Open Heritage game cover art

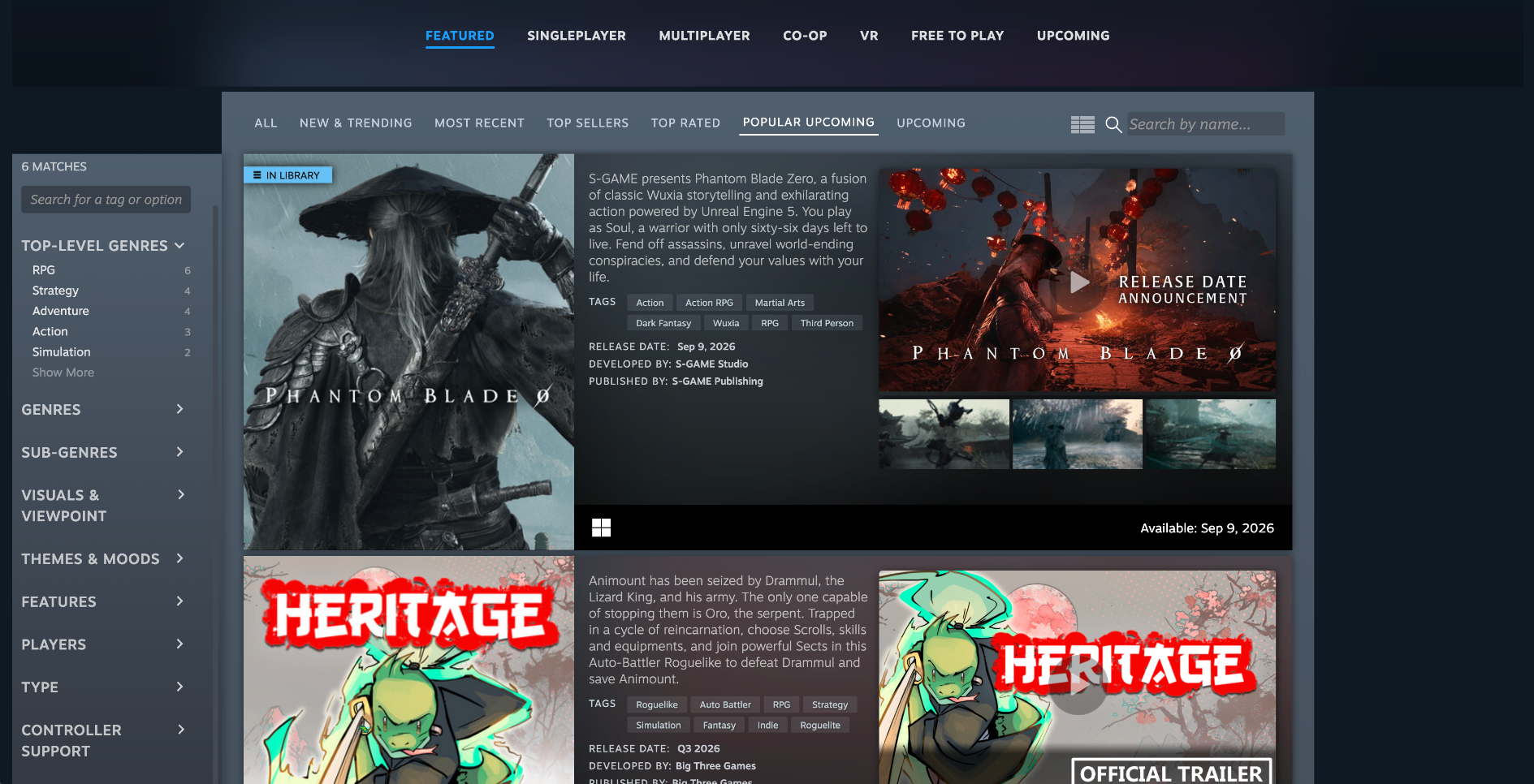pyautogui.click(x=408, y=670)
